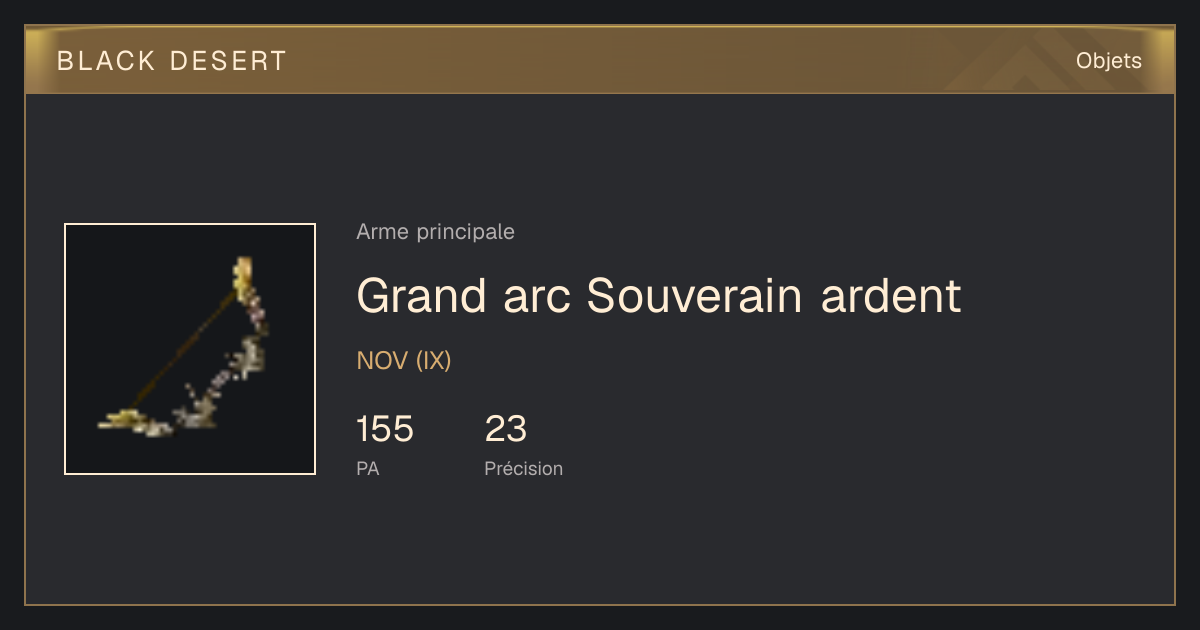The width and height of the screenshot is (1200, 630).
Task: Select the NOV (IX) enhancement level
Action: click(x=404, y=361)
